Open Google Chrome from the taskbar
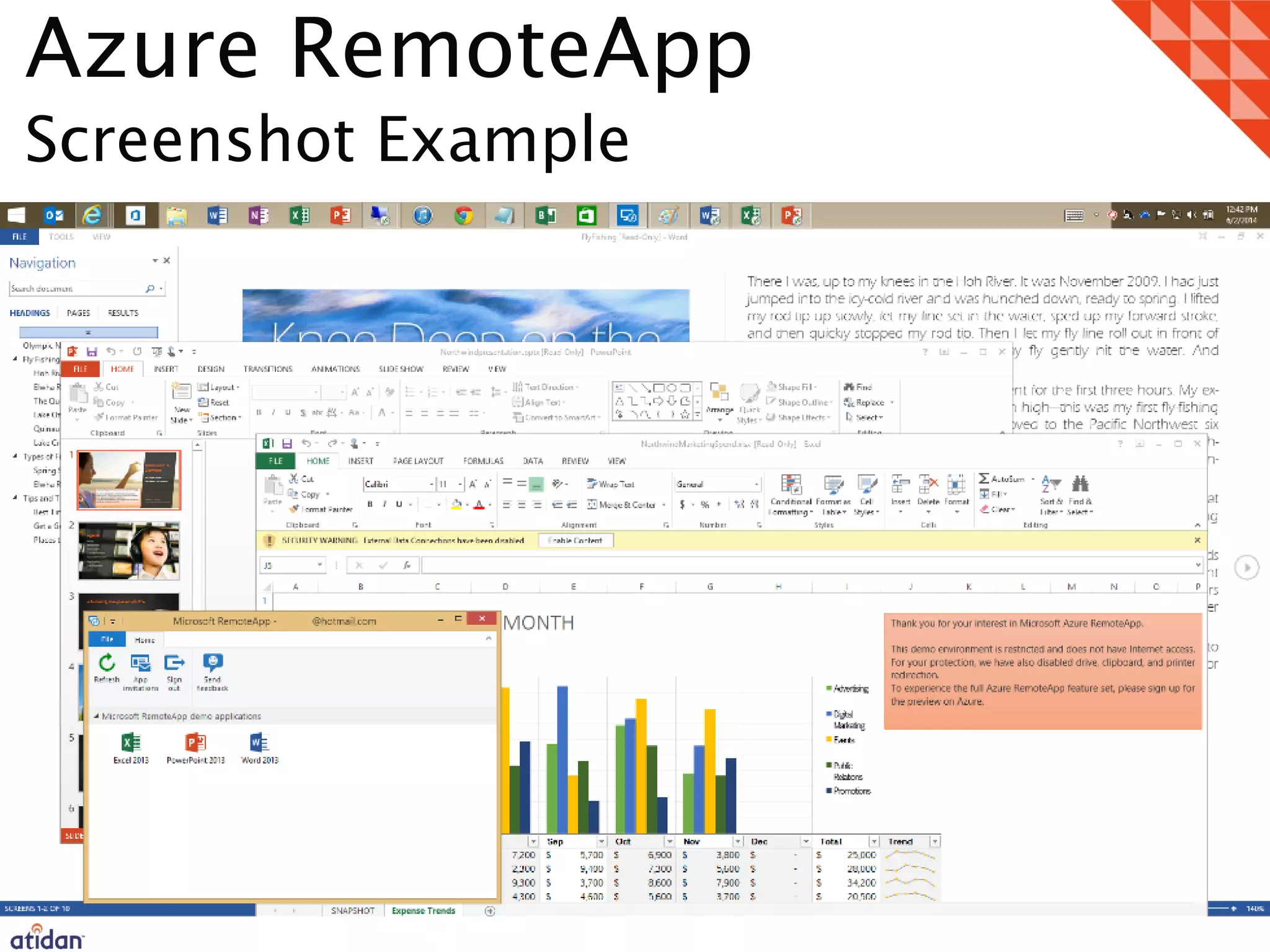 463,216
